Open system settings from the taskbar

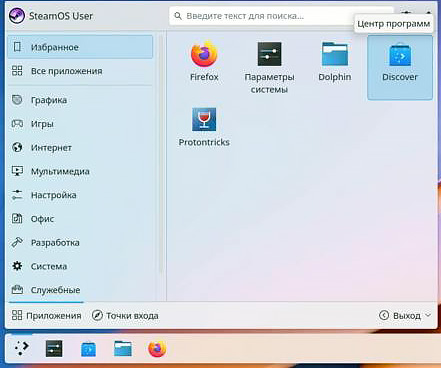pyautogui.click(x=54, y=349)
